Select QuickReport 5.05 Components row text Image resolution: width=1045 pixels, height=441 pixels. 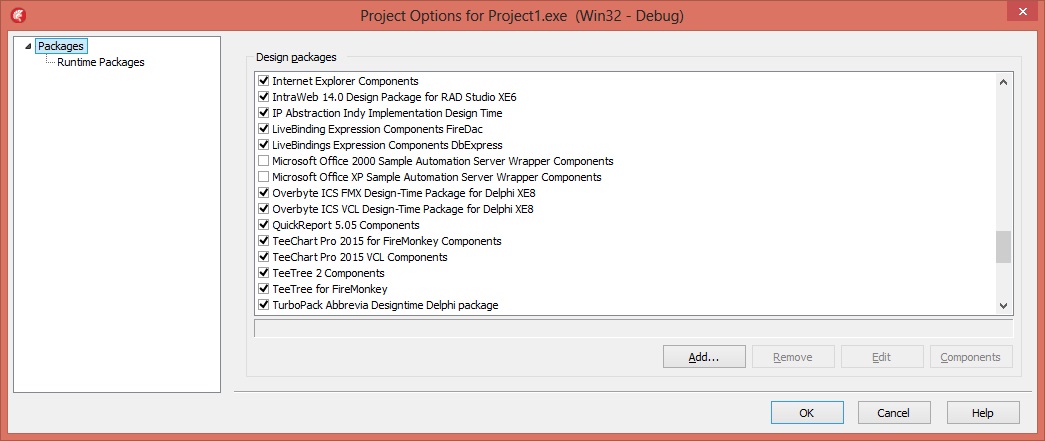(346, 225)
